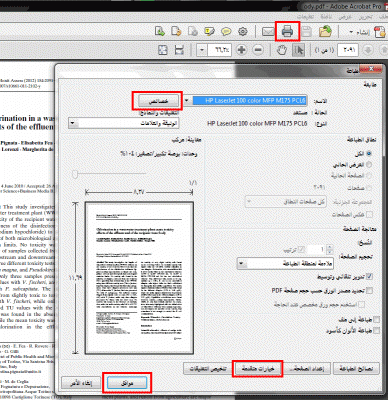Click the Email envelope toolbar icon
The width and height of the screenshot is (388, 400).
coord(268,32)
